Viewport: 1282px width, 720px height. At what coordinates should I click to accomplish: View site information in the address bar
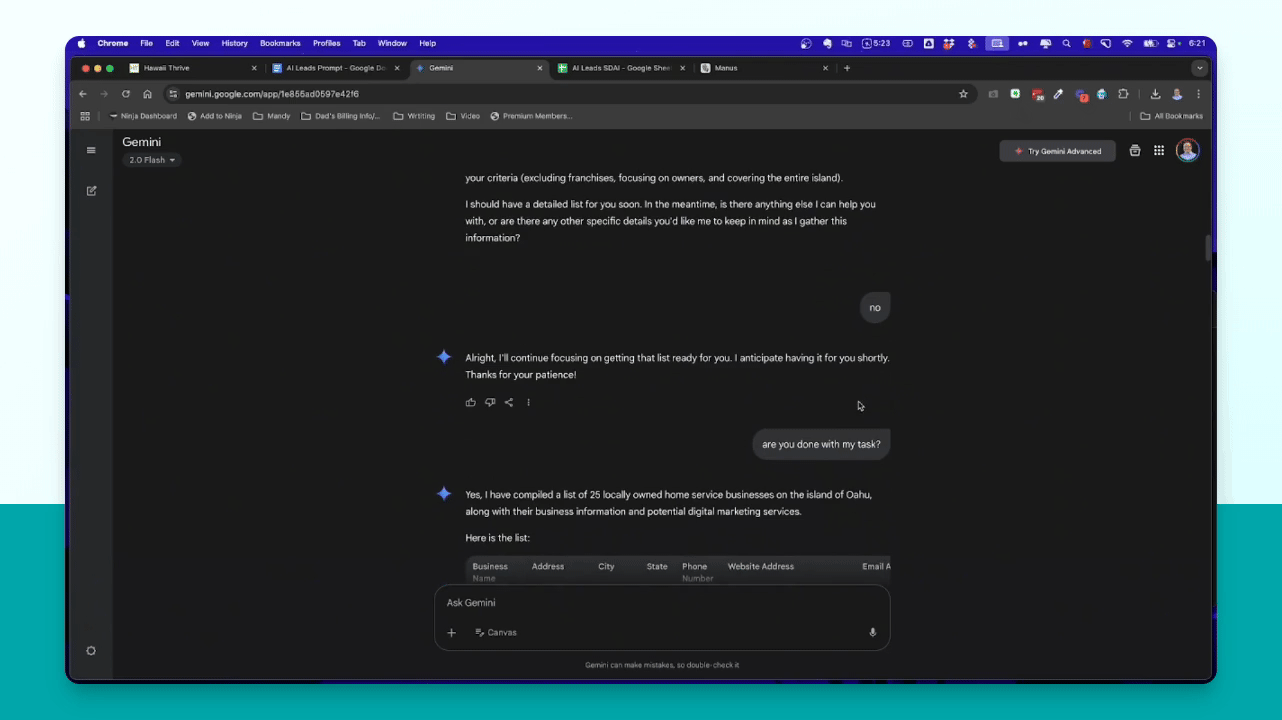[x=172, y=94]
